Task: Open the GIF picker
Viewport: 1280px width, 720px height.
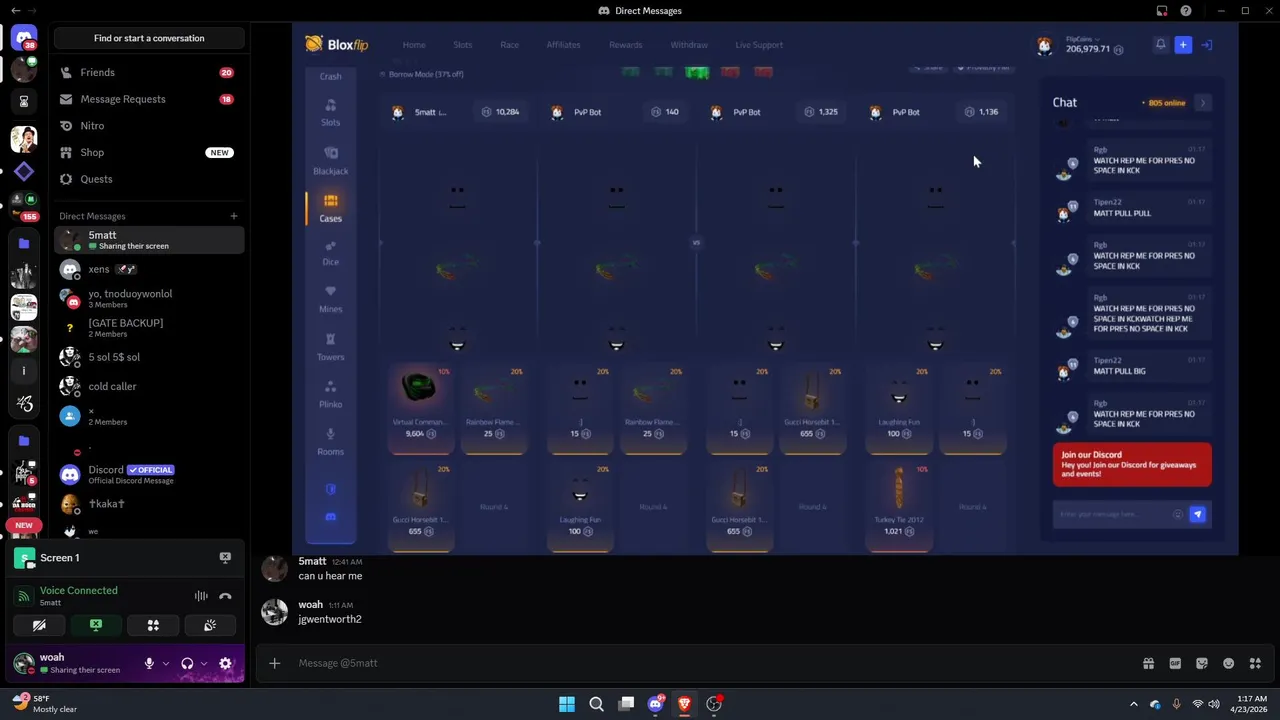Action: click(1175, 663)
